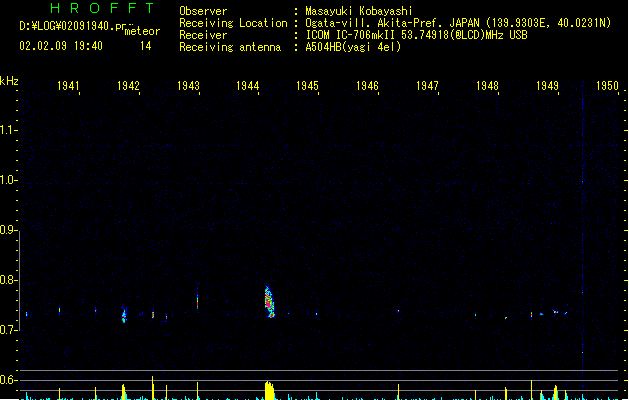Click the "Observer" field label
Image resolution: width=629 pixels, height=400 pixels.
click(203, 11)
